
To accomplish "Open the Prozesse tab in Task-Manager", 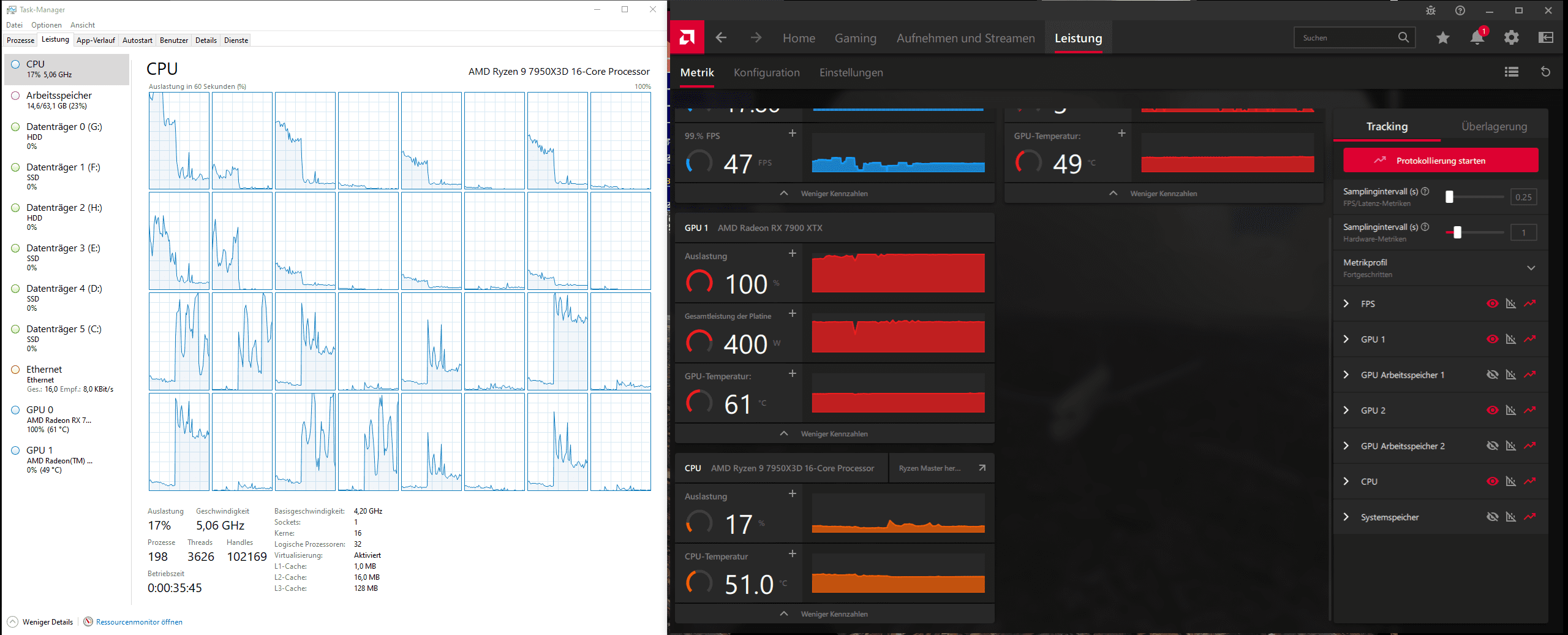I will coord(21,40).
